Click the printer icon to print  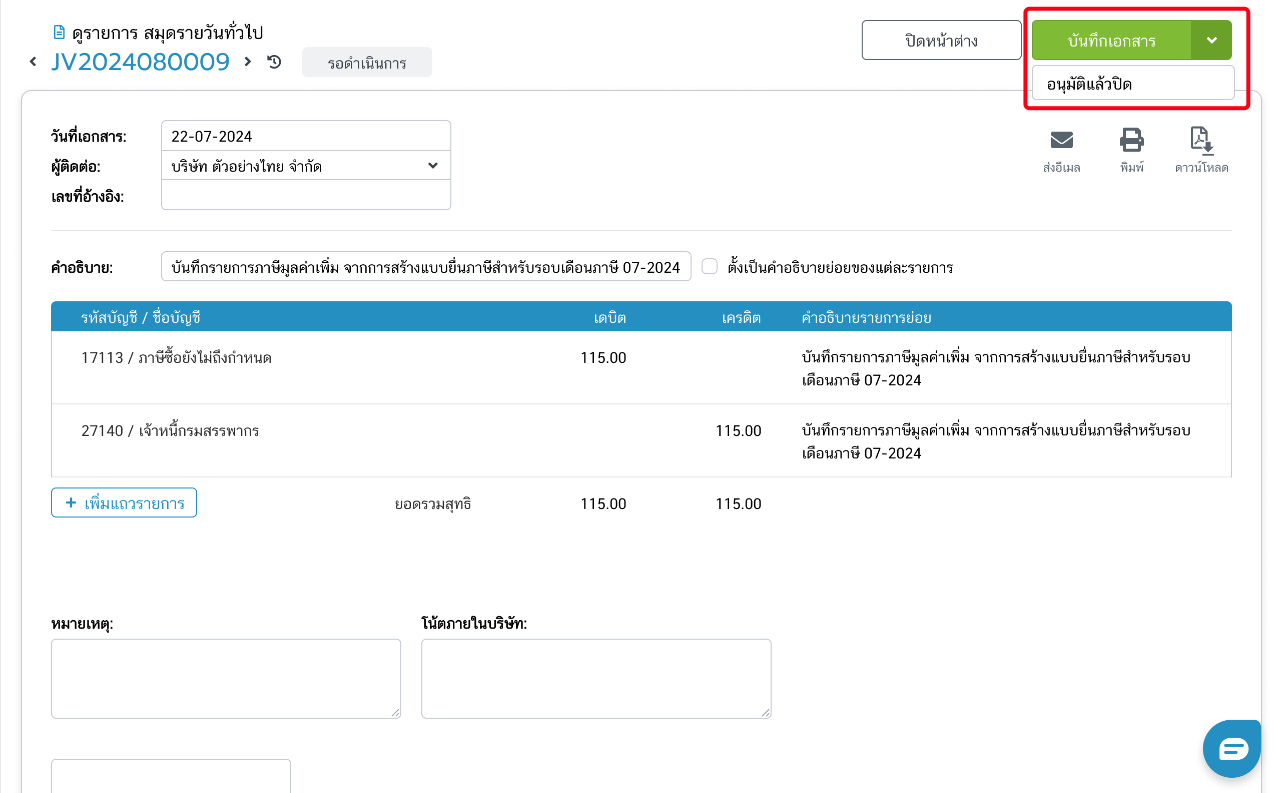click(x=1132, y=140)
